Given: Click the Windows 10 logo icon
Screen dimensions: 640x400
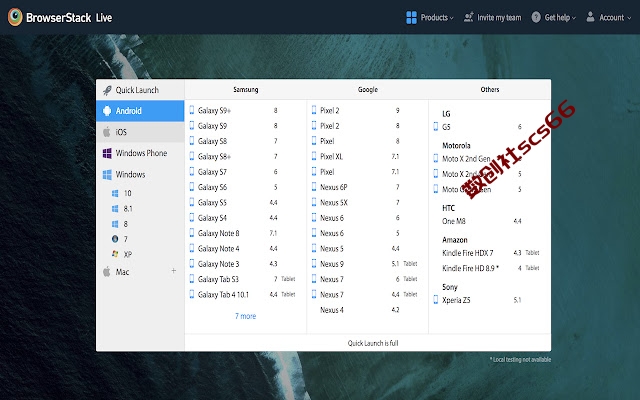Looking at the screenshot, I should [115, 193].
